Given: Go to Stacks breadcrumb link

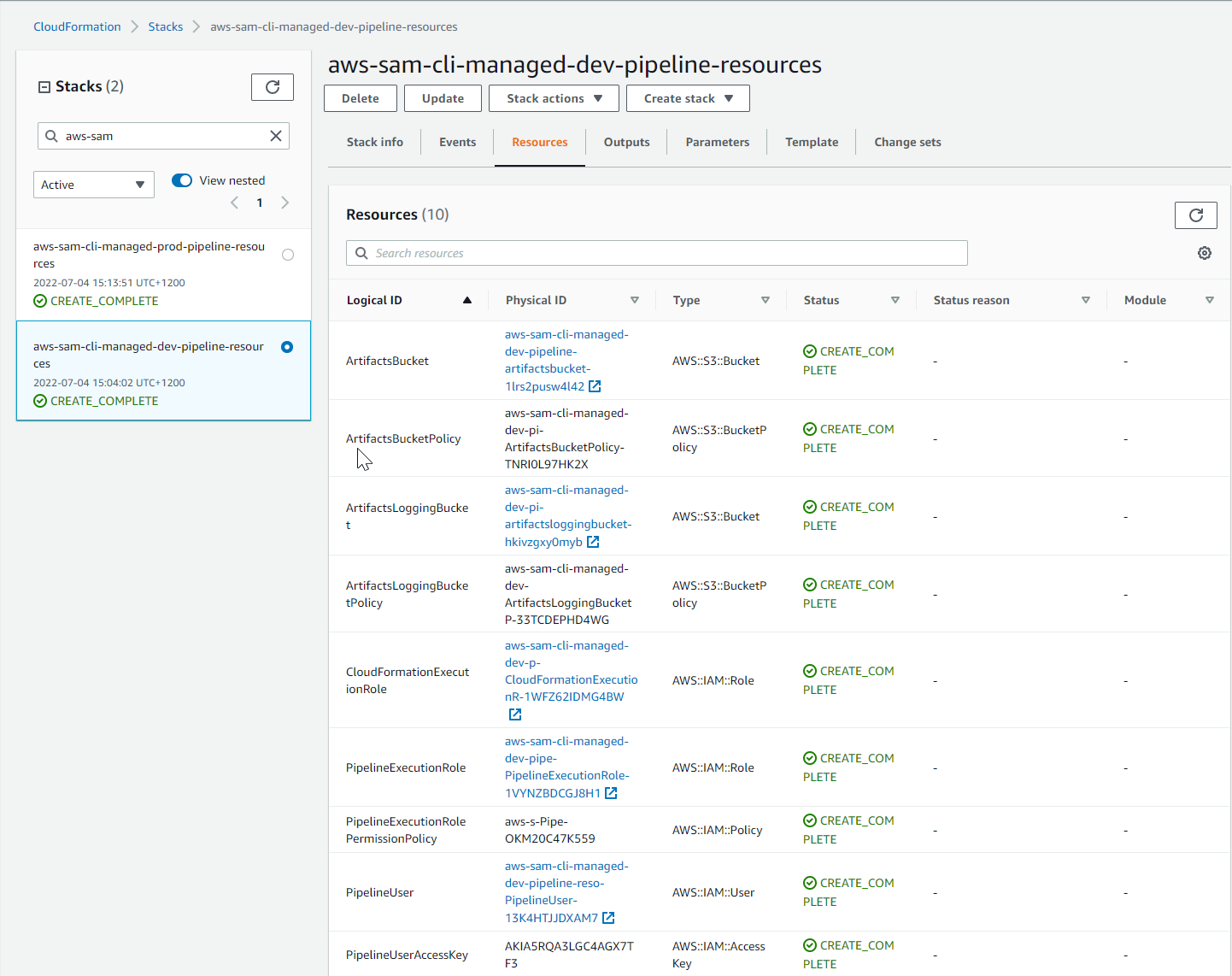Looking at the screenshot, I should pos(166,26).
